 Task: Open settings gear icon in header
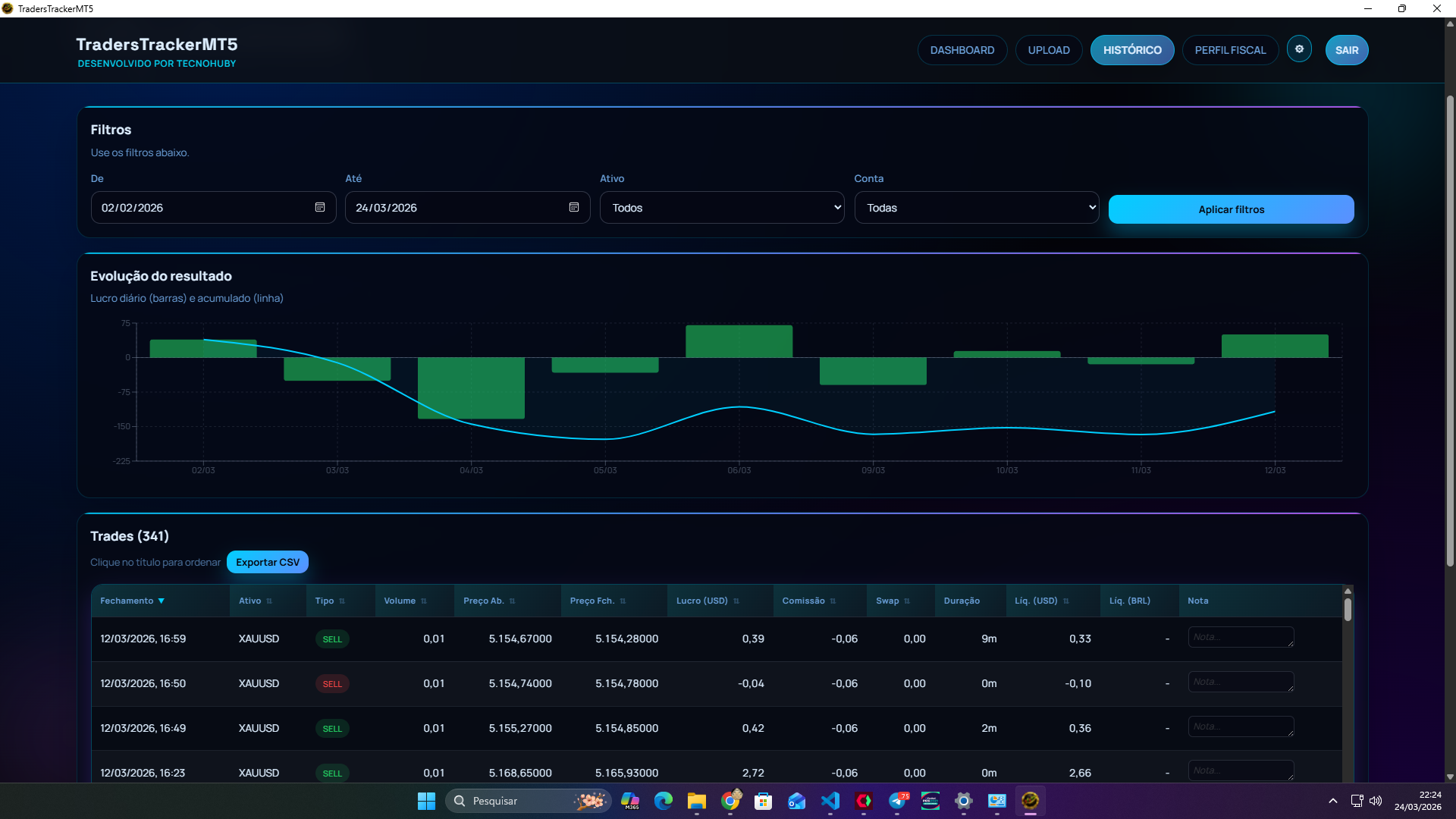(x=1299, y=49)
